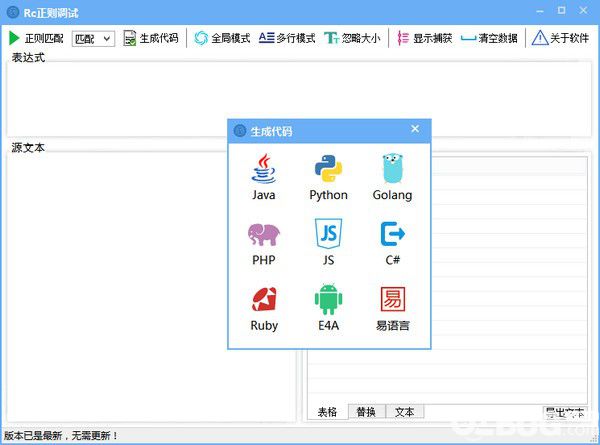600x445 pixels.
Task: Toggle 全局模式 global mode
Action: click(x=222, y=38)
